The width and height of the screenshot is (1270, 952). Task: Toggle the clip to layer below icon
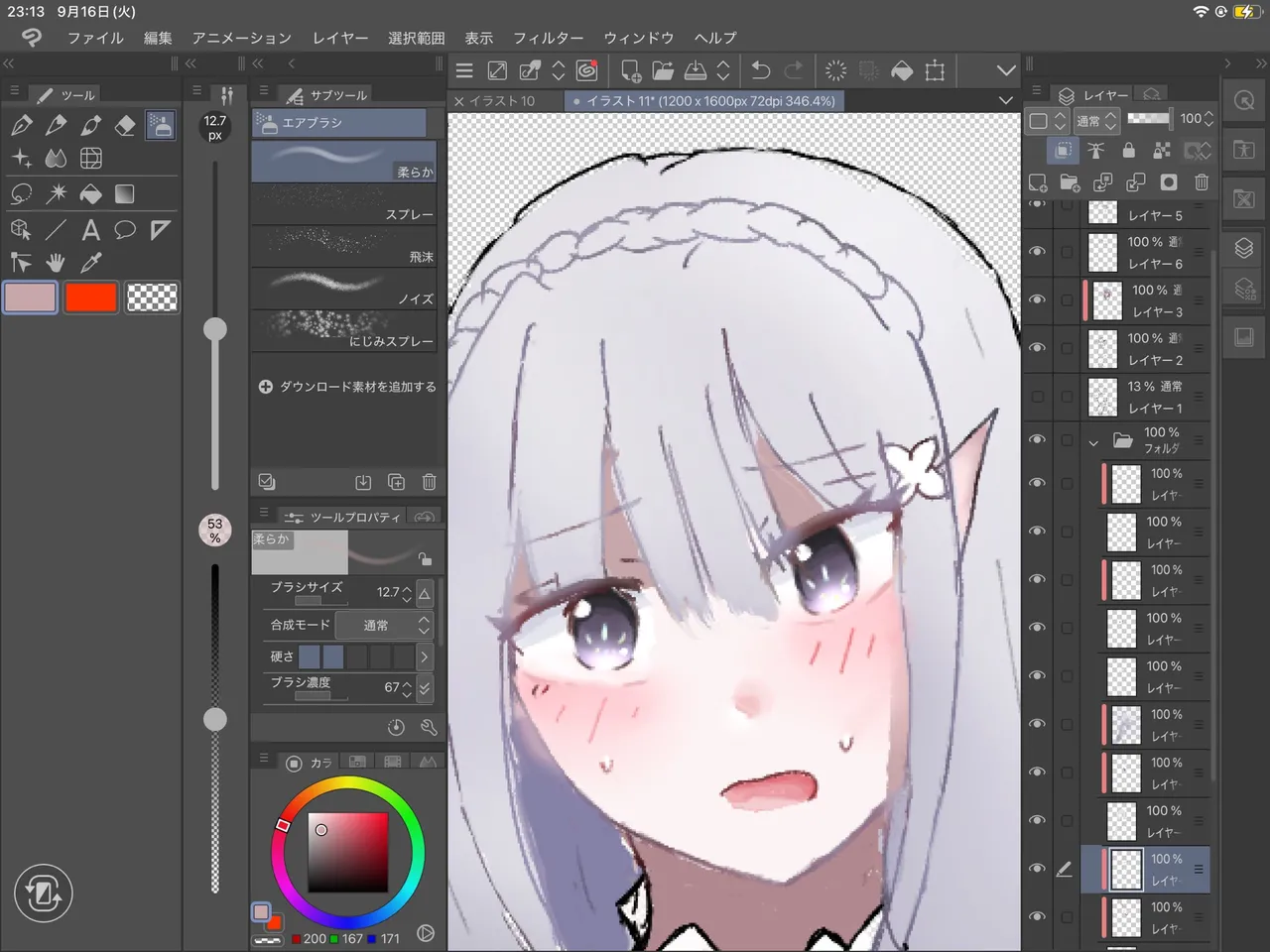pos(1063,151)
